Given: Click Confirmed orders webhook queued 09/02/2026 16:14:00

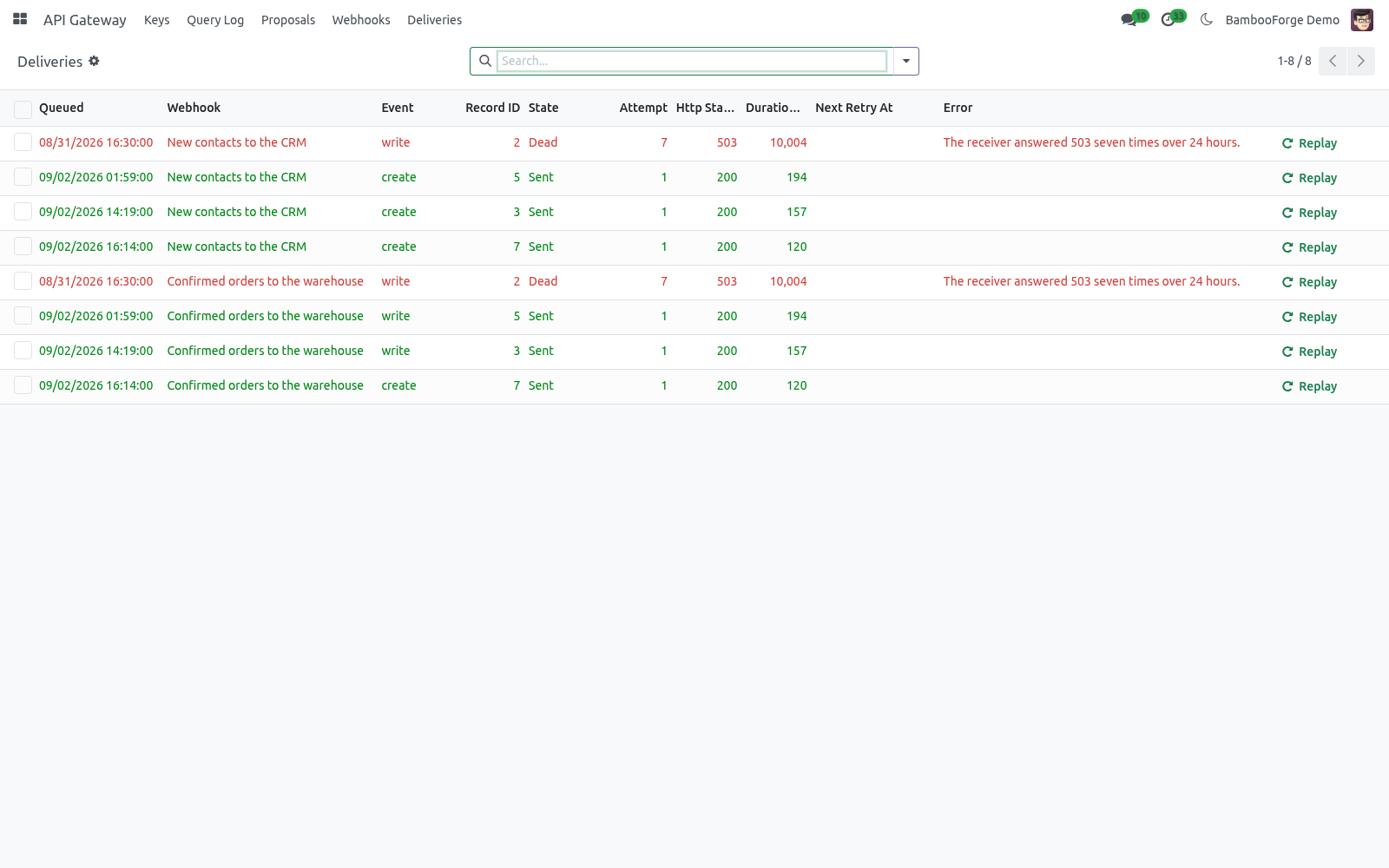Looking at the screenshot, I should coord(265,385).
